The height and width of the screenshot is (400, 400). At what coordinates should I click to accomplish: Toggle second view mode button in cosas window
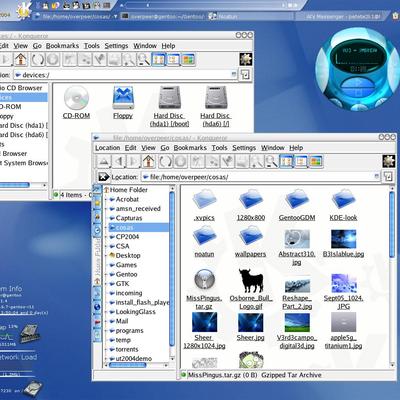[301, 162]
